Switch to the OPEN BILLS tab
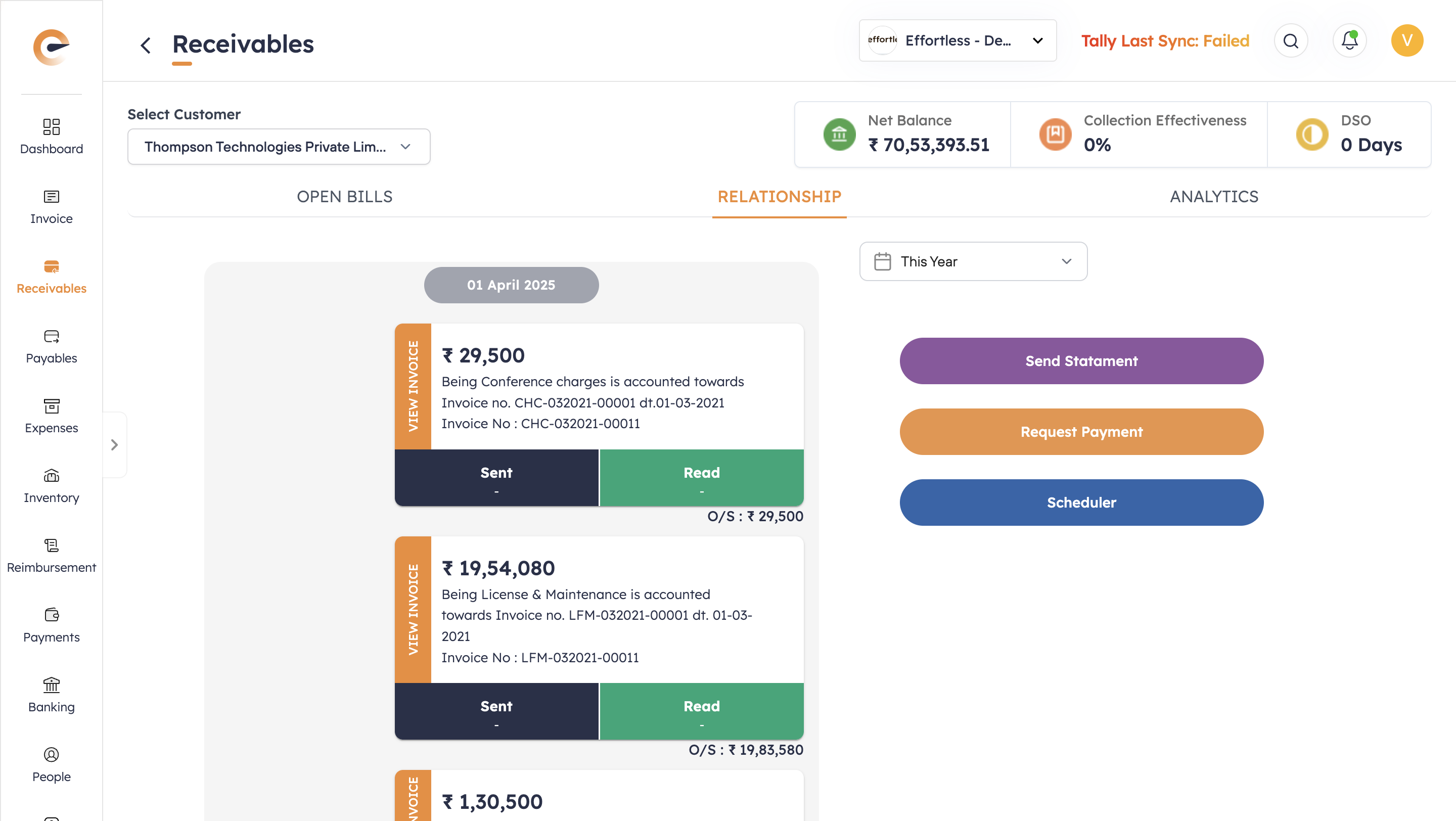 pos(344,197)
